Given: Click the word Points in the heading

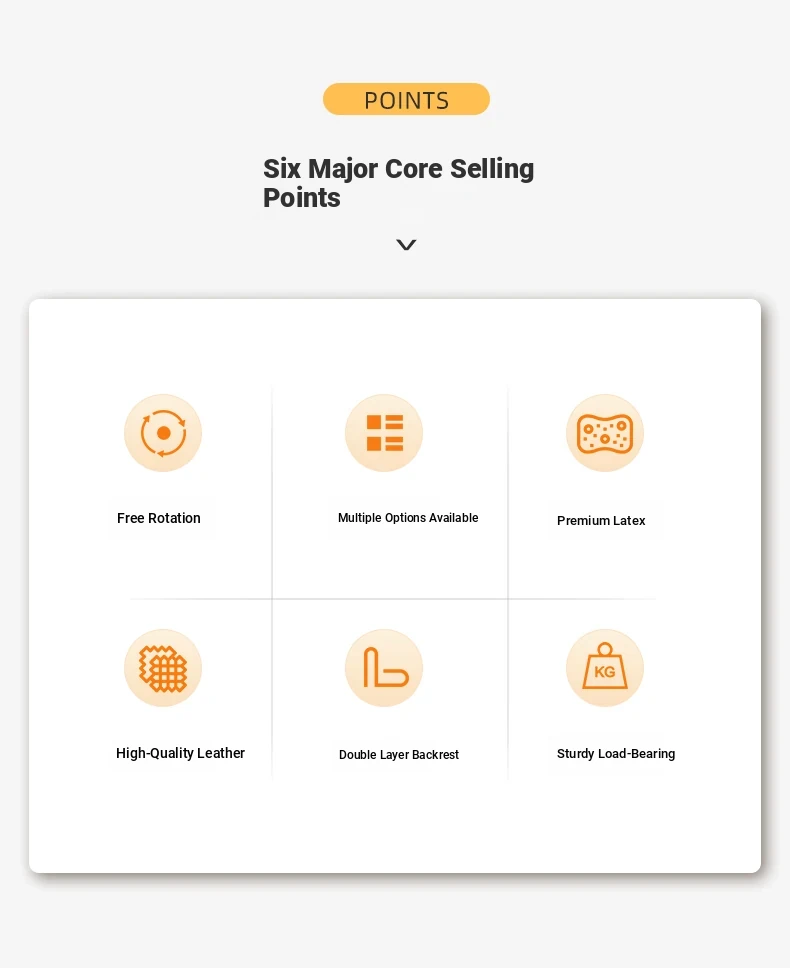Looking at the screenshot, I should click(302, 198).
